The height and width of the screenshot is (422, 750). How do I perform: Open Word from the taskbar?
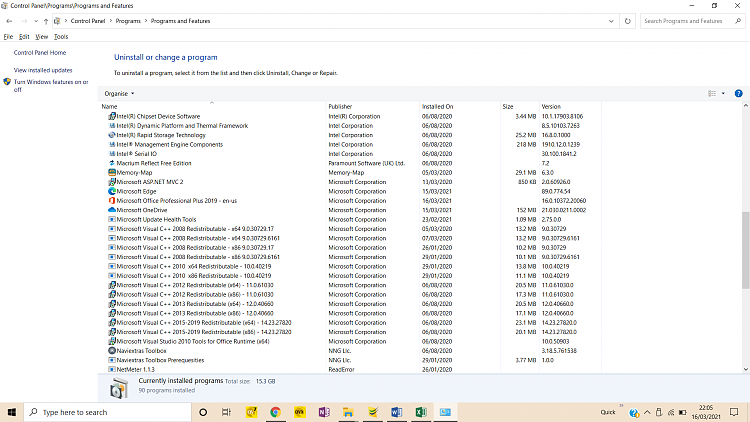pos(397,412)
